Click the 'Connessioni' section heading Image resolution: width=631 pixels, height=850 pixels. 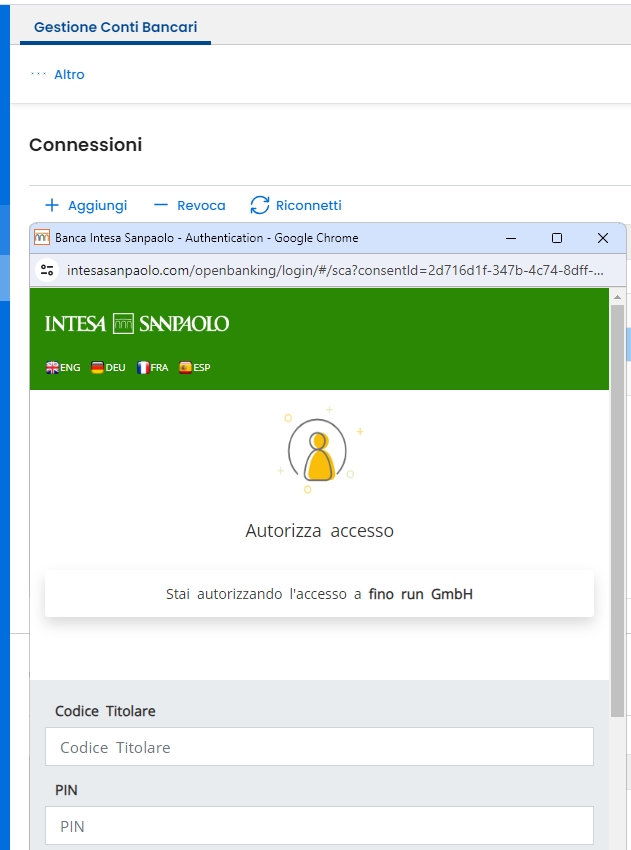(x=86, y=145)
